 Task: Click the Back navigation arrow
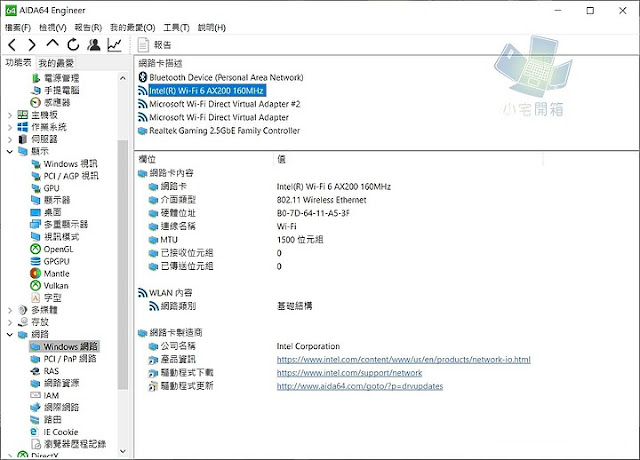pos(12,44)
